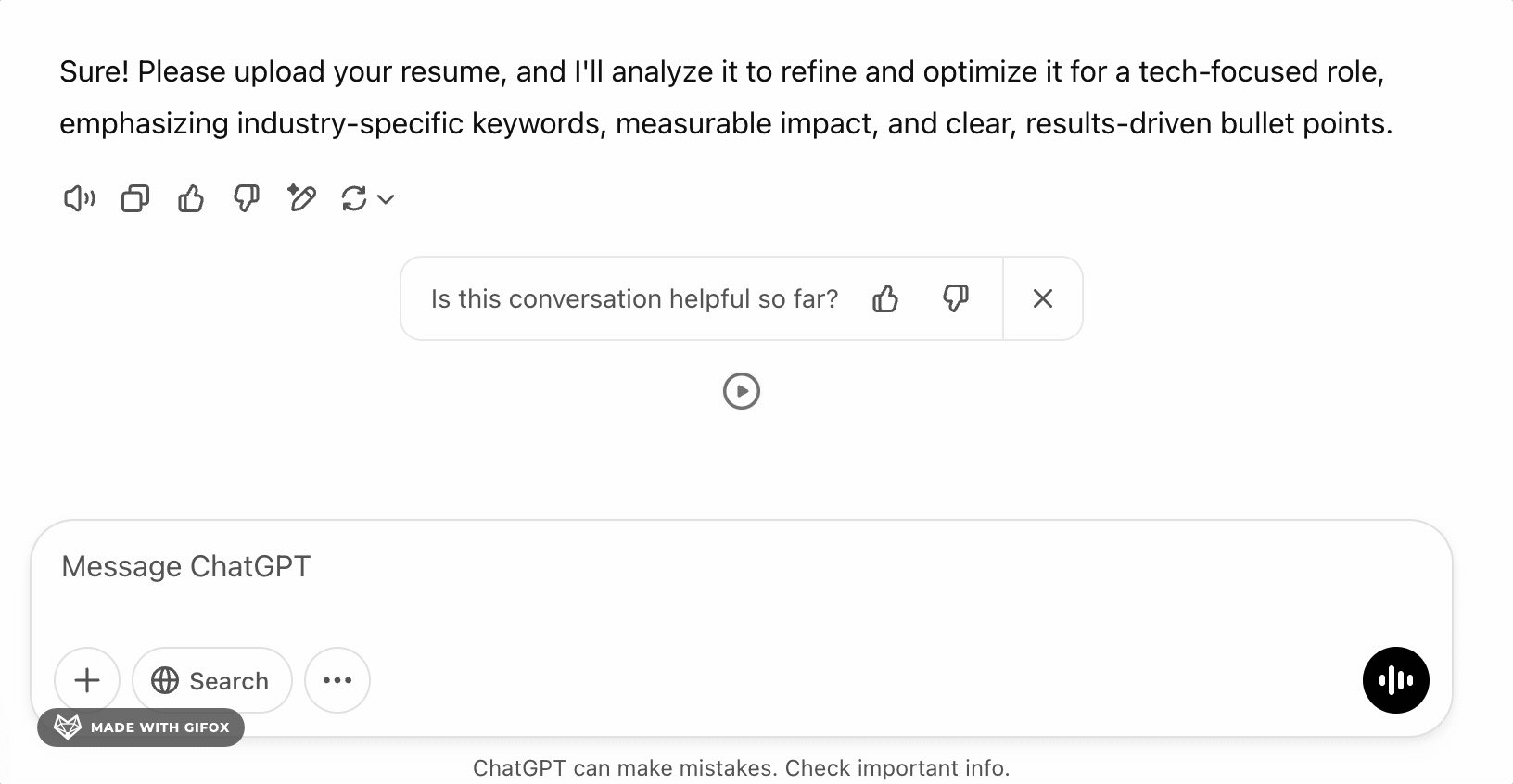Select the feedback prompt question text
Screen dimensions: 1513x784
[634, 298]
